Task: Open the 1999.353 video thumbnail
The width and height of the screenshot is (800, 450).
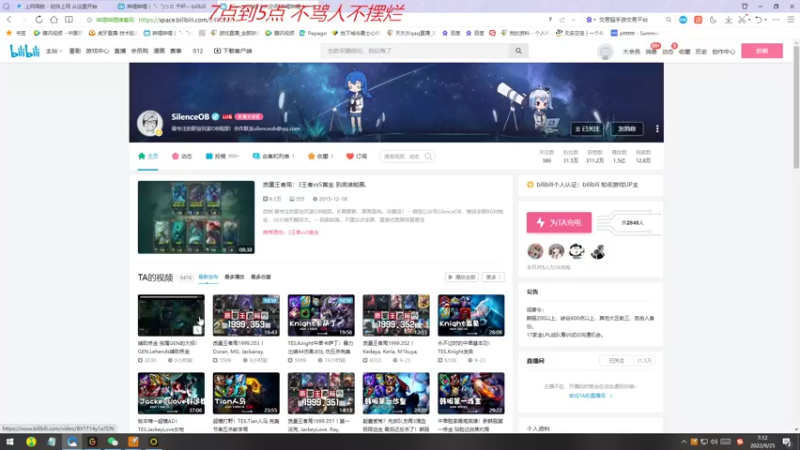Action: [246, 315]
